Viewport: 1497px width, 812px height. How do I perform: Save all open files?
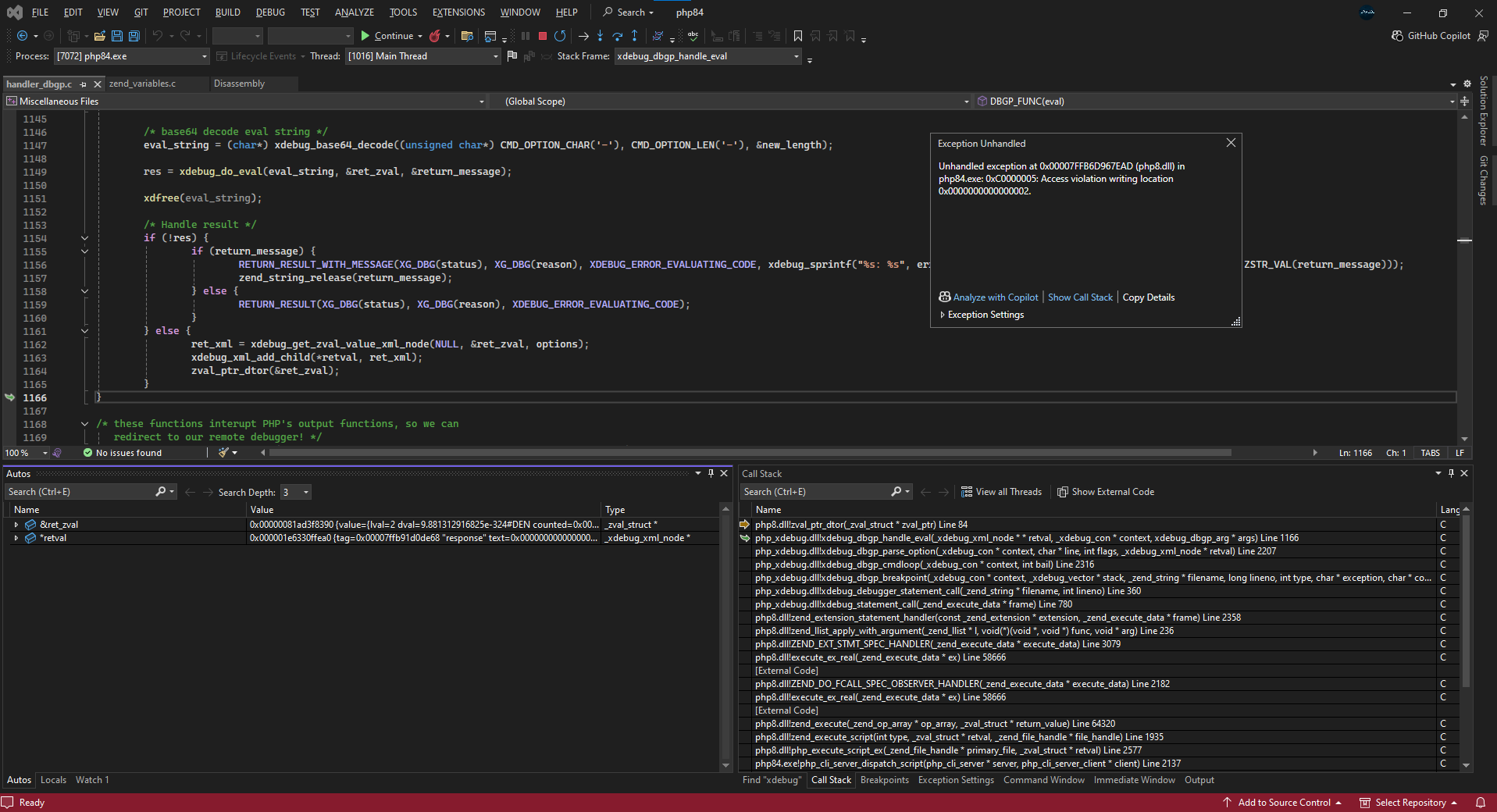(x=134, y=36)
